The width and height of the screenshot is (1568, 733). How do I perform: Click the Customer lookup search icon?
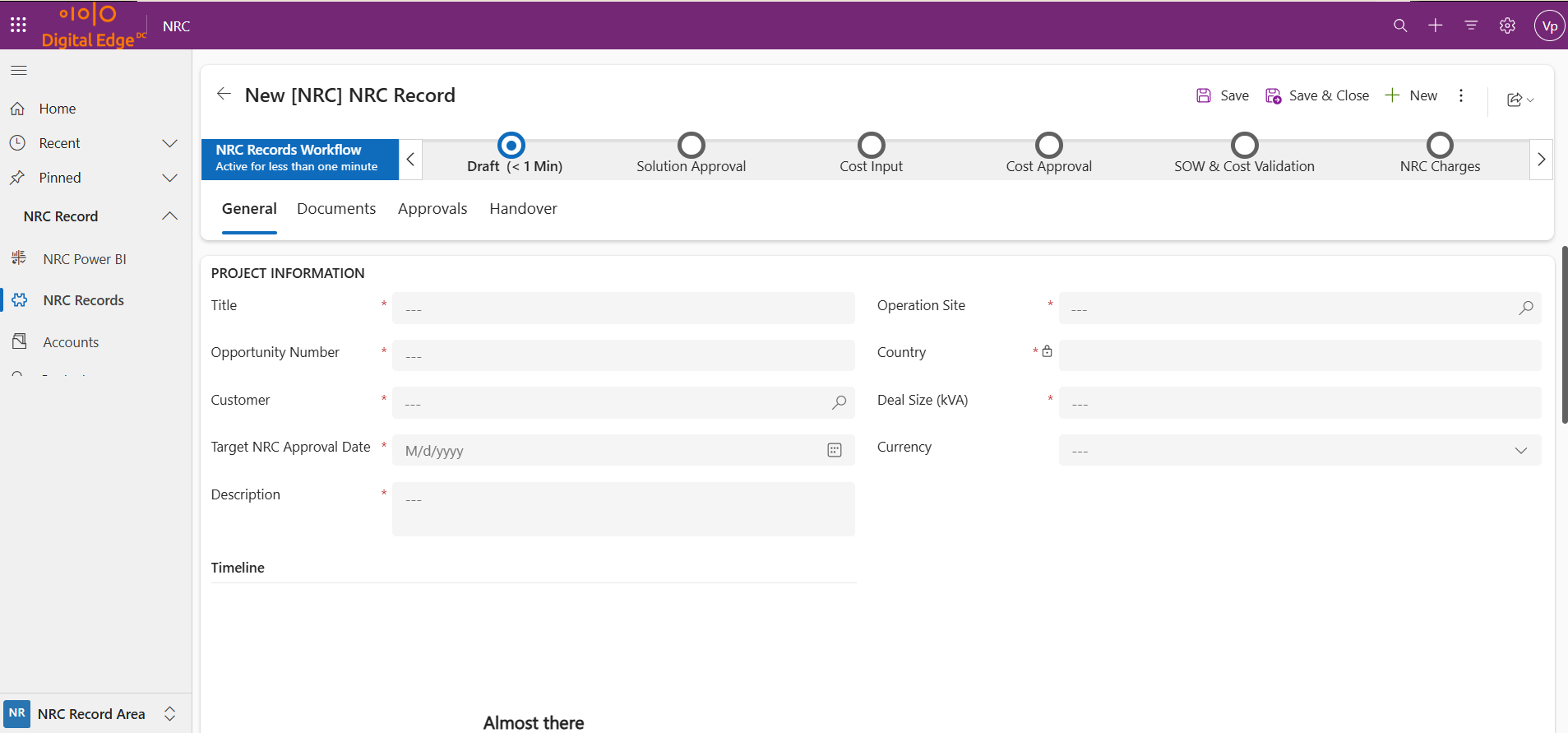839,402
